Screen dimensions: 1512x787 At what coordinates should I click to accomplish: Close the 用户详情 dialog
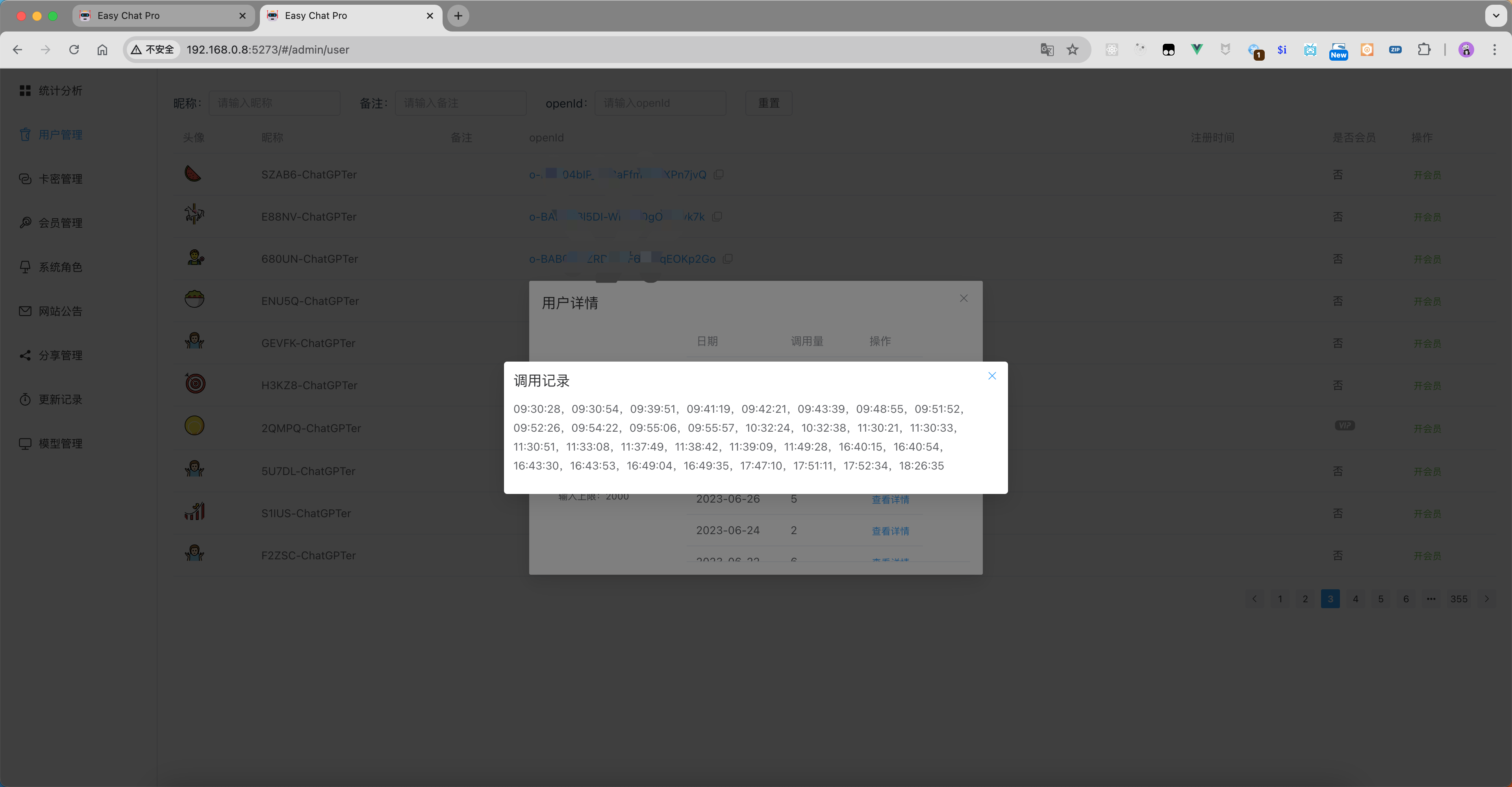963,298
